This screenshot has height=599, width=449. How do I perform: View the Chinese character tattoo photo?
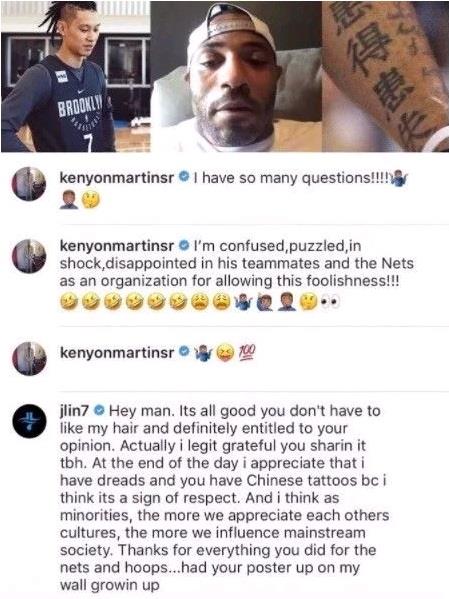(x=385, y=76)
